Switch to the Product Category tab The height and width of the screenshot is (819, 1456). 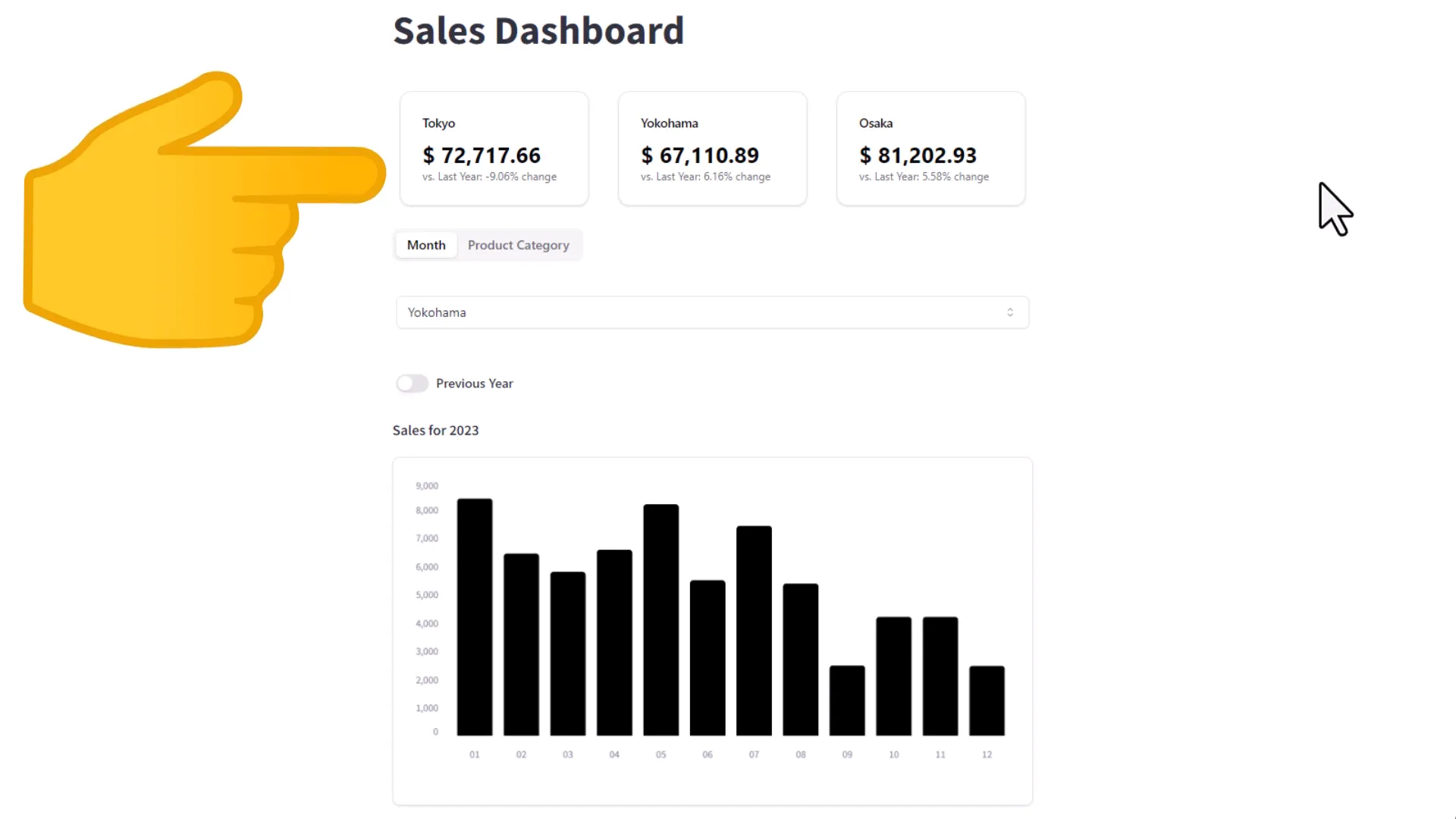coord(519,245)
